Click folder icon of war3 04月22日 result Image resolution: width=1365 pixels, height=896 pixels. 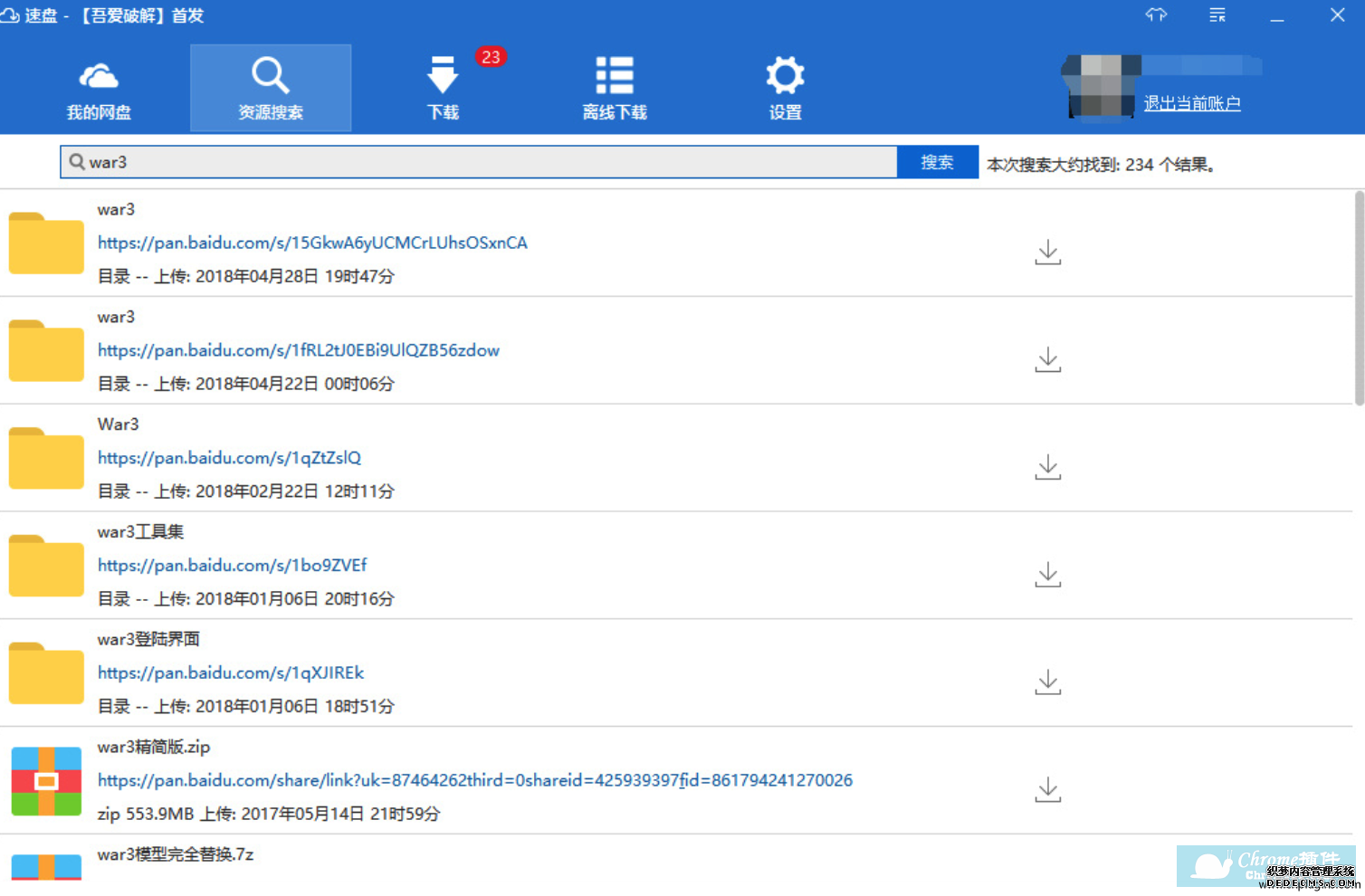coord(46,350)
